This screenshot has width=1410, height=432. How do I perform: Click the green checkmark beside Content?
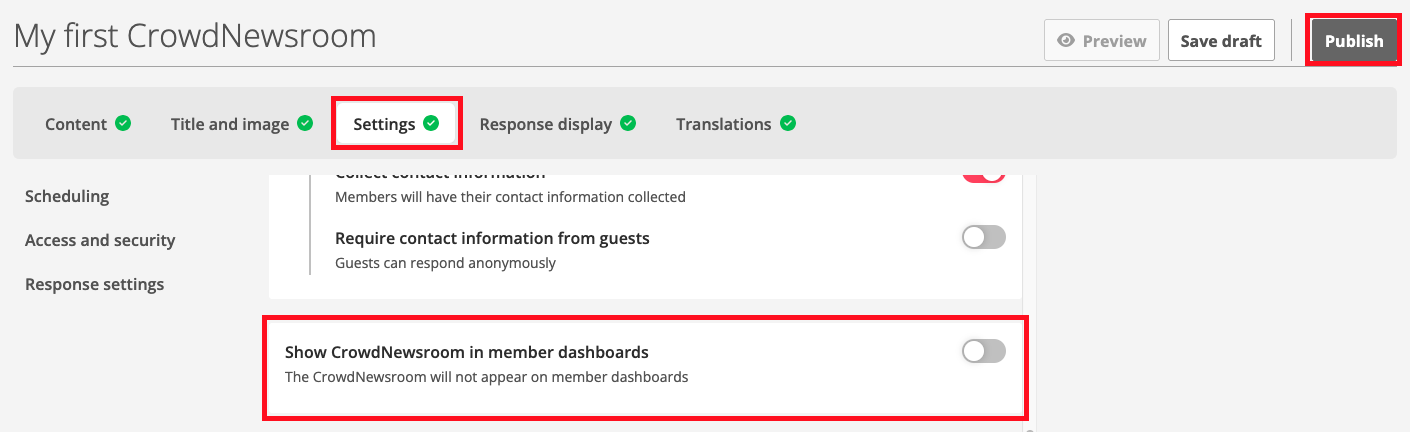pyautogui.click(x=123, y=124)
